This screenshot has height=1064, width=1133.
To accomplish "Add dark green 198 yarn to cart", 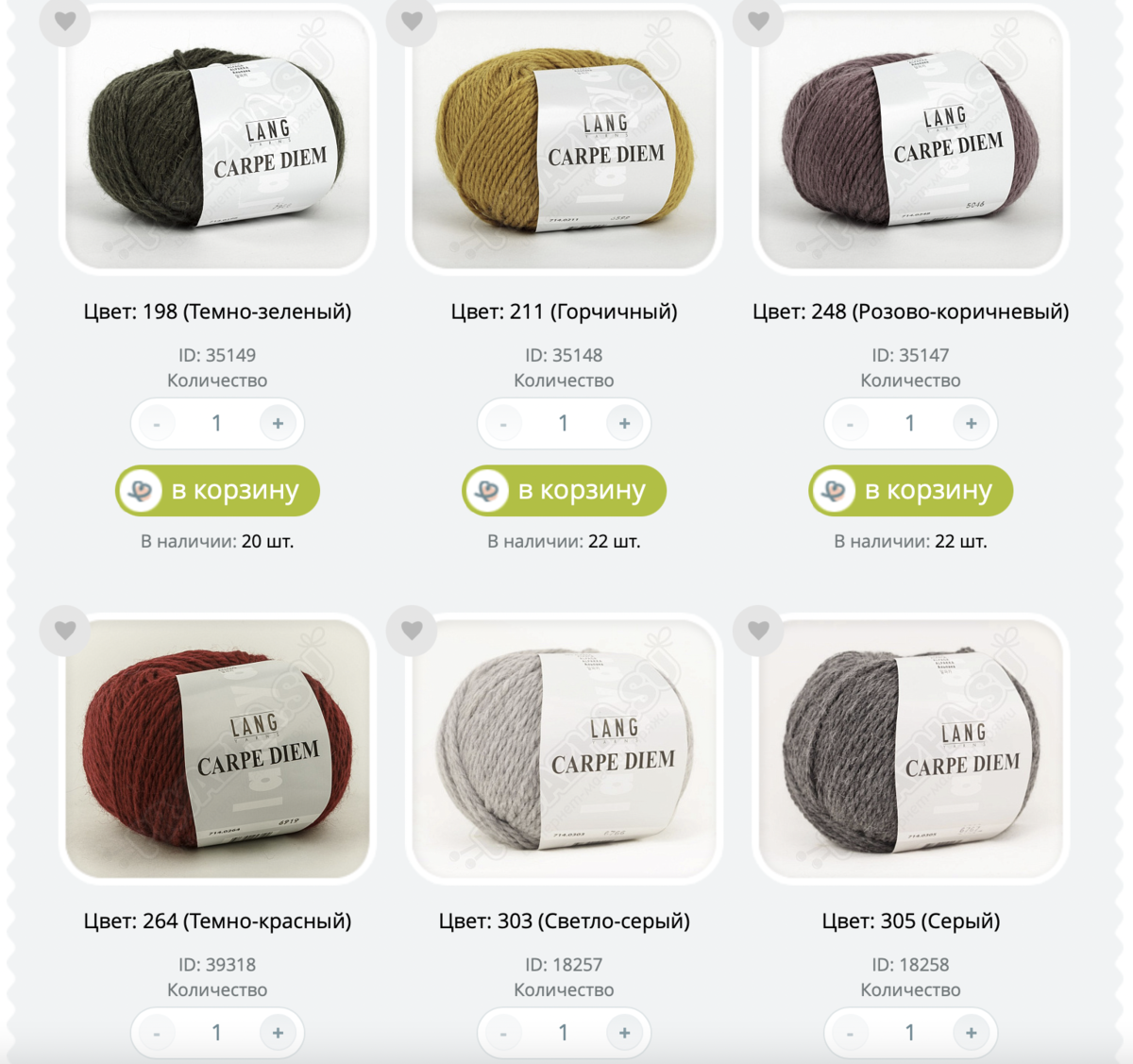I will point(217,491).
